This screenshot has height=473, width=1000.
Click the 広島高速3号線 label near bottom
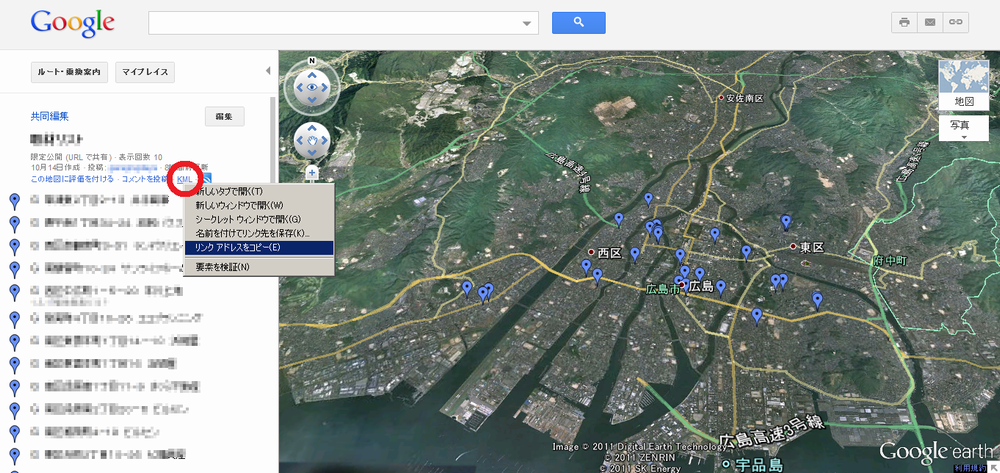772,433
